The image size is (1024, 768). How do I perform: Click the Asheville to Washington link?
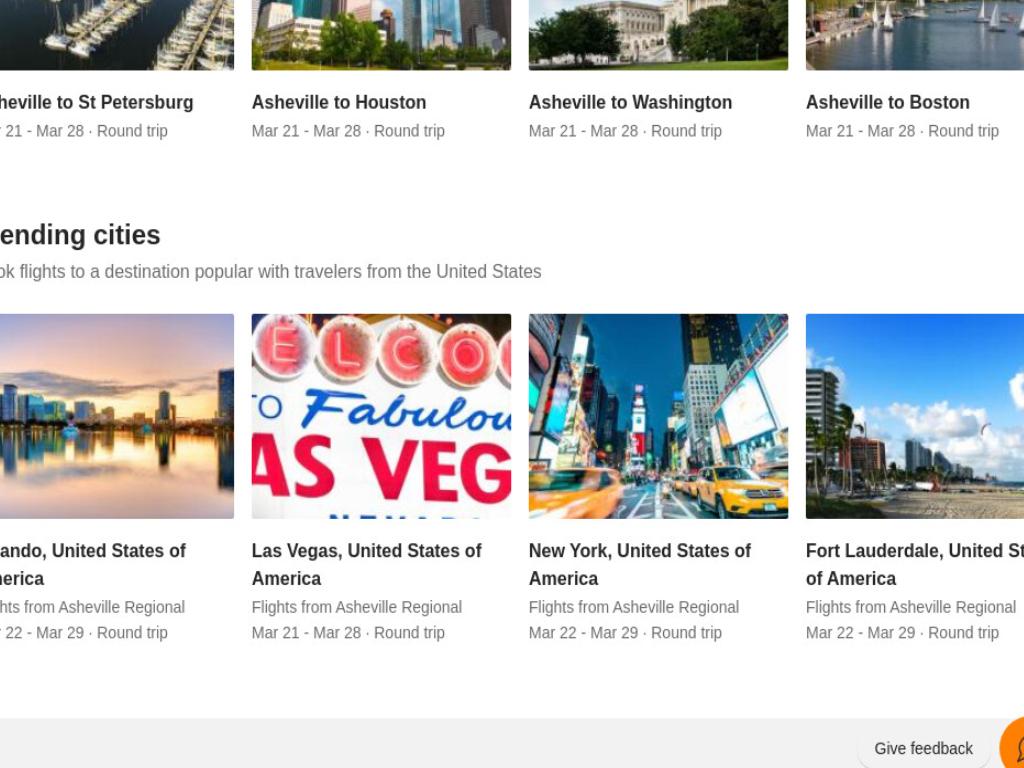(x=630, y=103)
